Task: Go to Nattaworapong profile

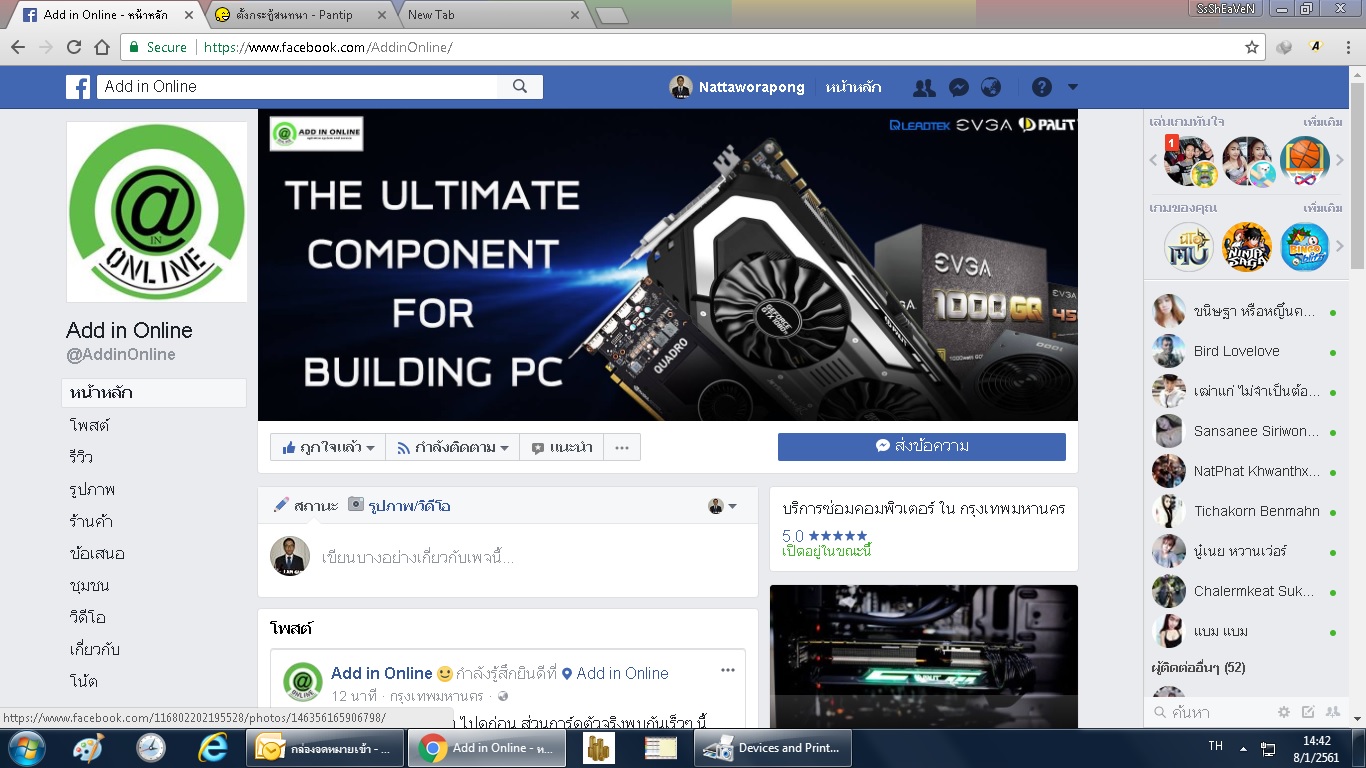Action: click(737, 87)
